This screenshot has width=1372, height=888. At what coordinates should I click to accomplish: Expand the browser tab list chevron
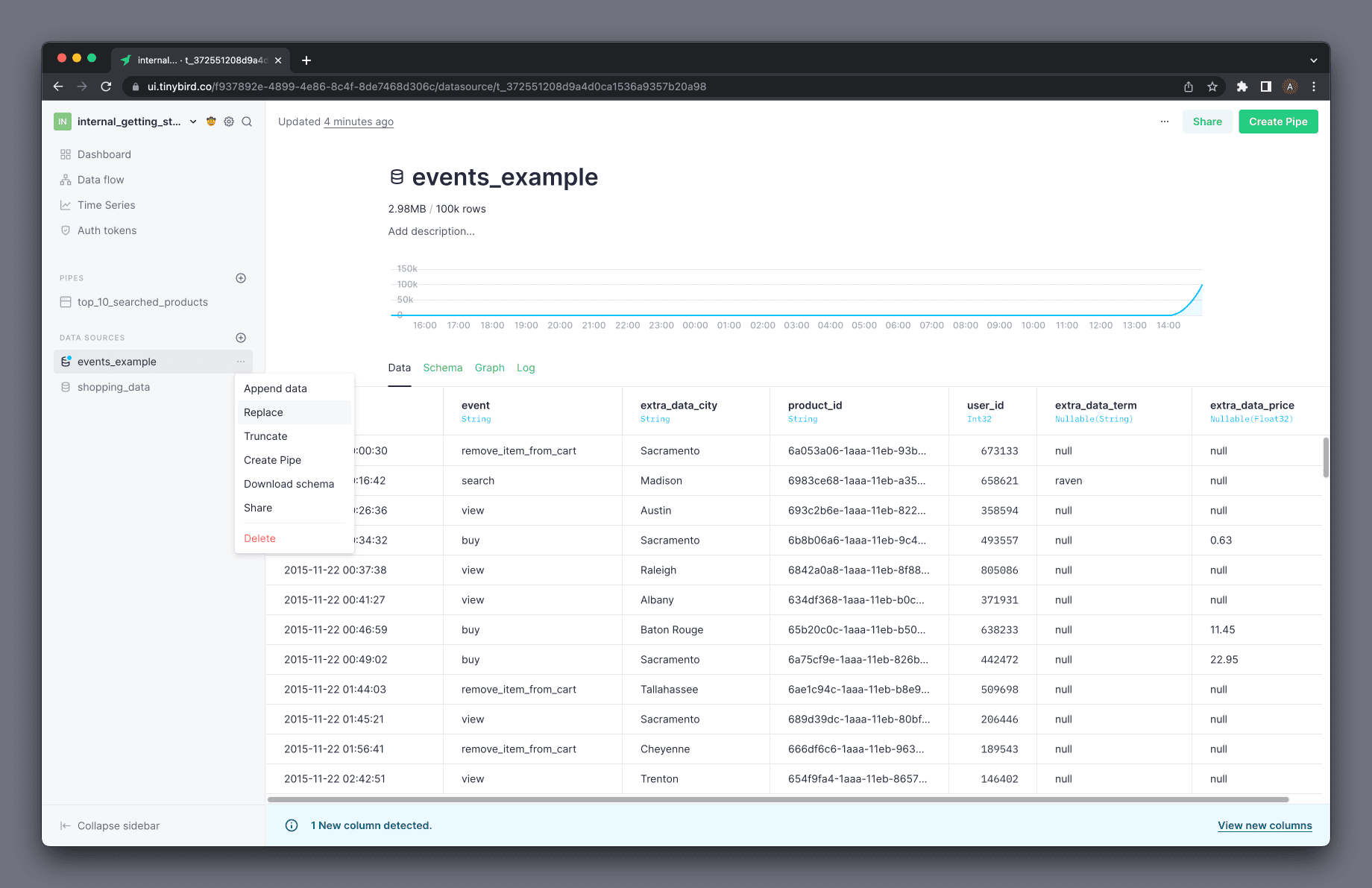1314,60
